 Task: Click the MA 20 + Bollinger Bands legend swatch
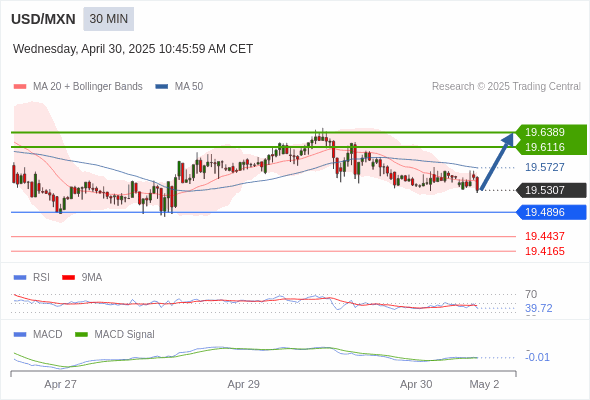point(20,87)
